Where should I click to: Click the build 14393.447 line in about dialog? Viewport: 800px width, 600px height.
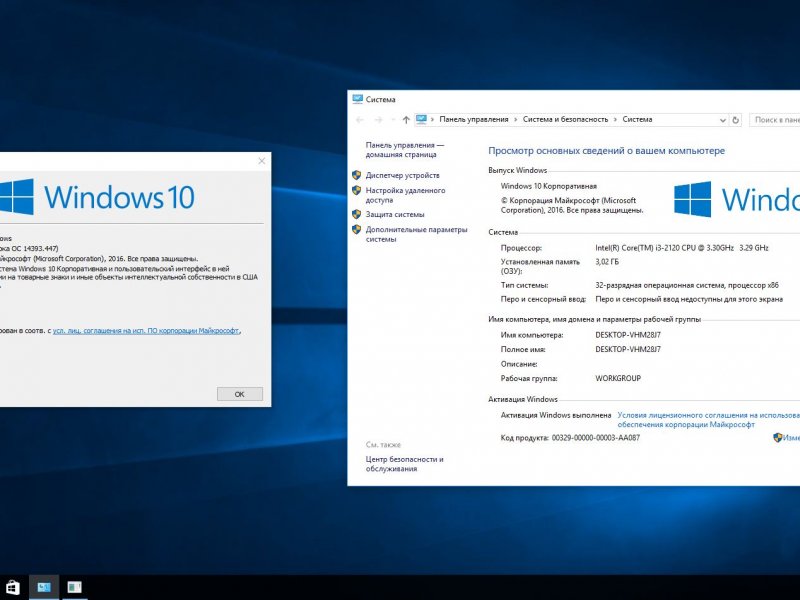(29, 248)
